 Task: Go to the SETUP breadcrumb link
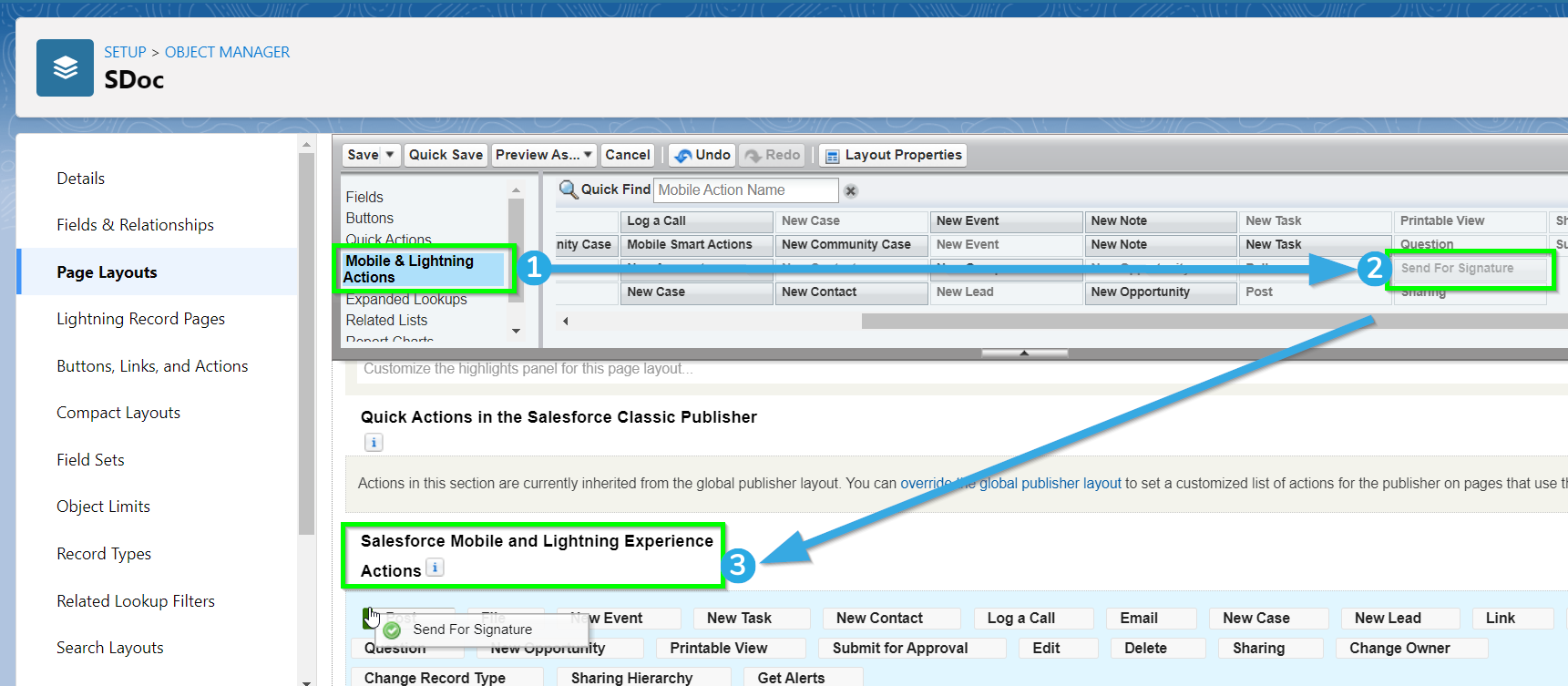125,52
